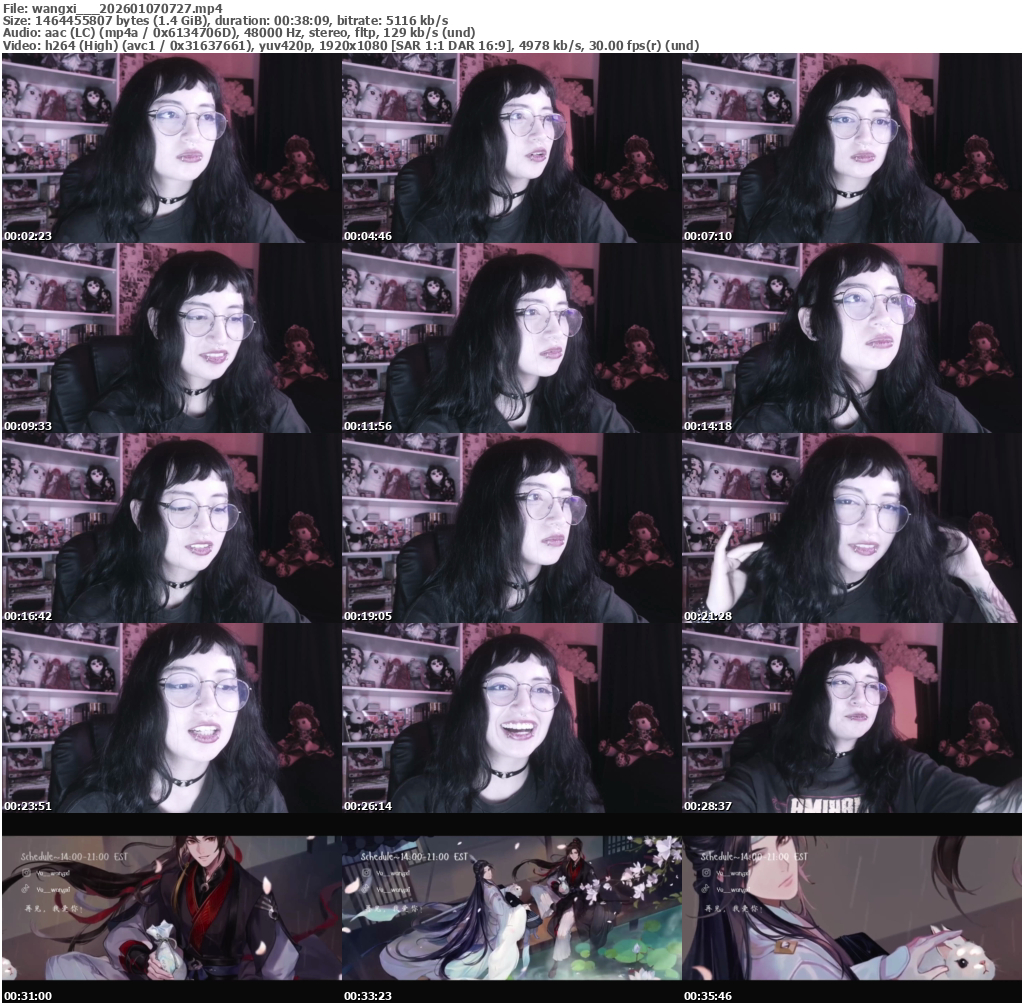Open the thumbnail marked 00:16:42

pos(171,528)
